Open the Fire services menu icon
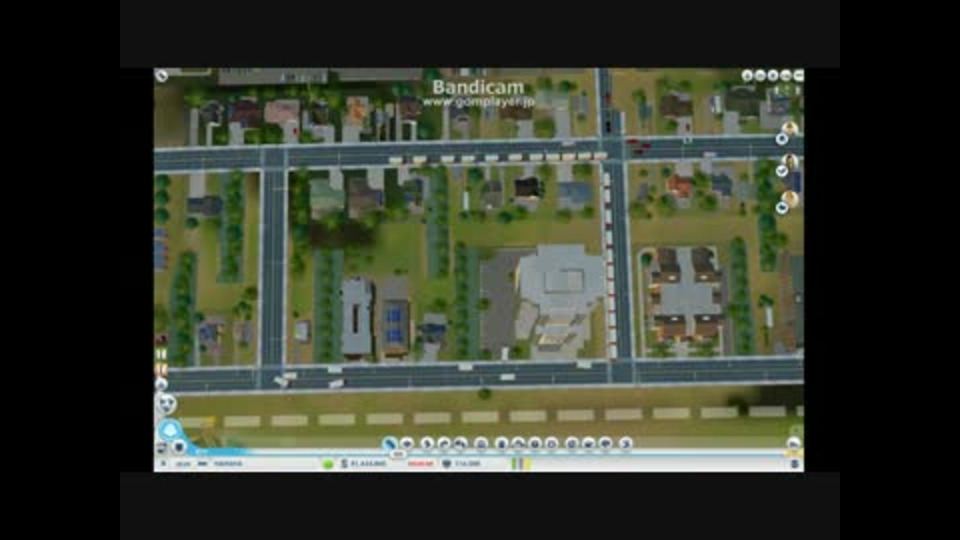The height and width of the screenshot is (540, 960). pos(518,444)
